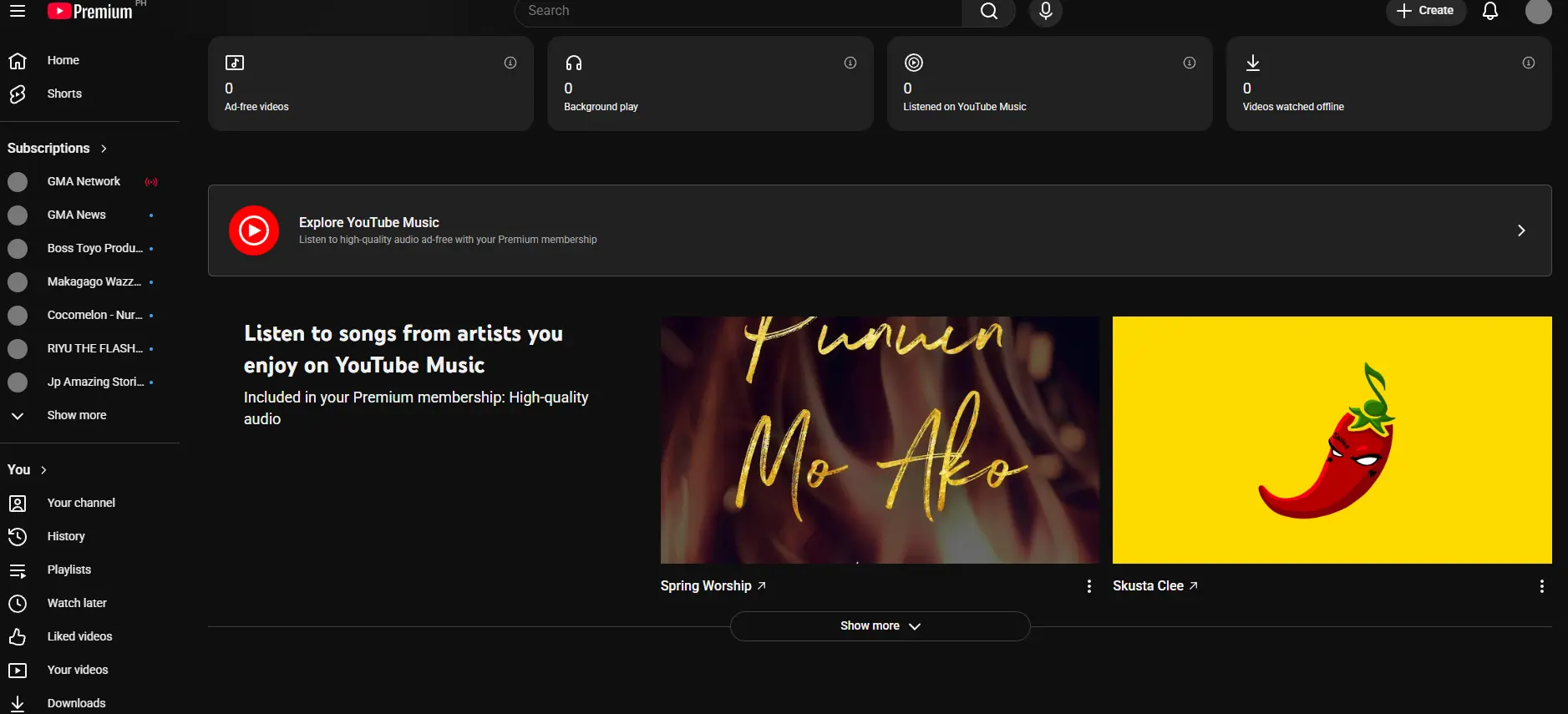
Task: Open the Spring Worship album thumbnail
Action: pyautogui.click(x=880, y=440)
